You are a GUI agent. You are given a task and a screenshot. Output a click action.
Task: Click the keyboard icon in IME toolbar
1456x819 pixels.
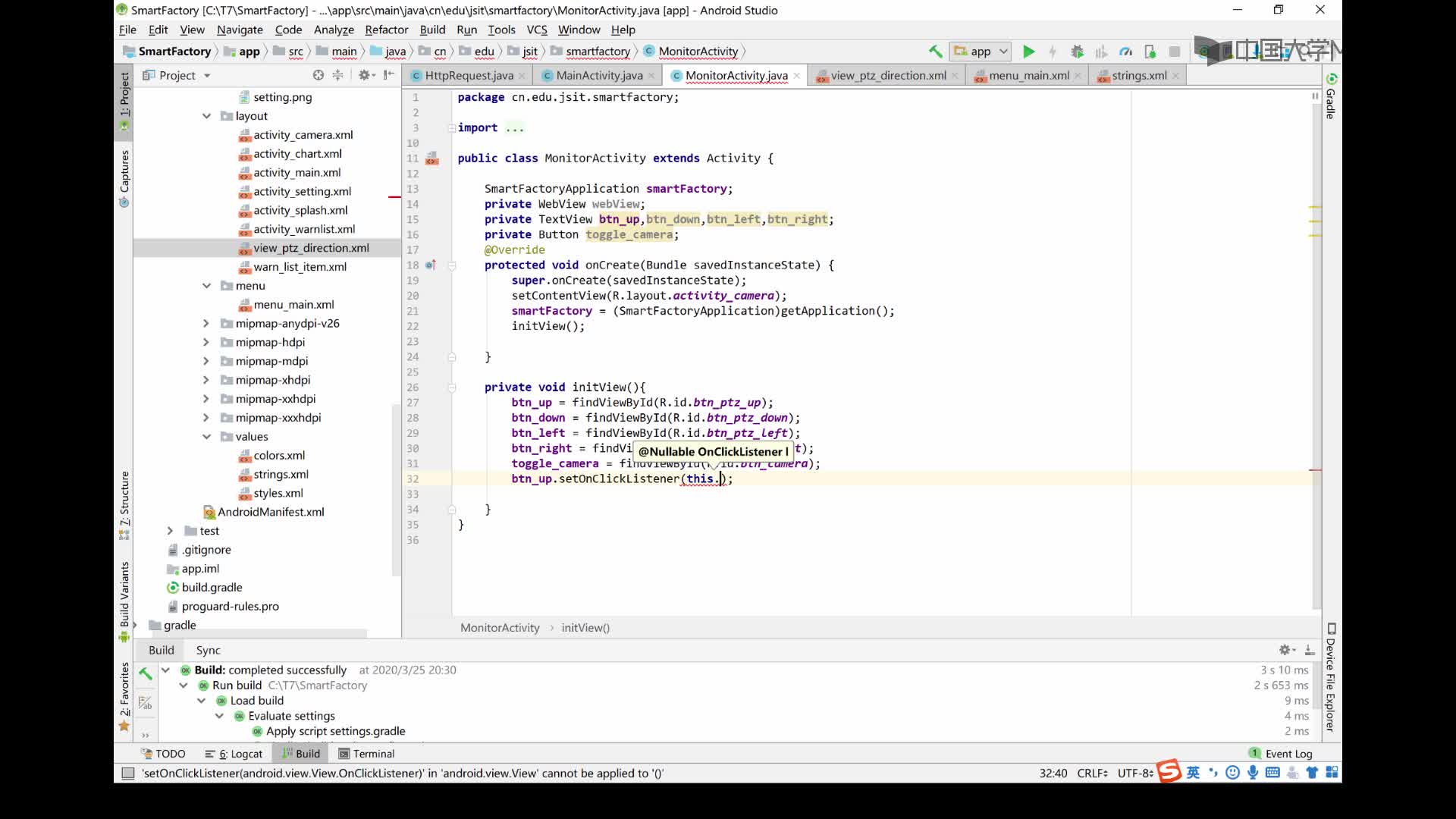pos(1273,773)
